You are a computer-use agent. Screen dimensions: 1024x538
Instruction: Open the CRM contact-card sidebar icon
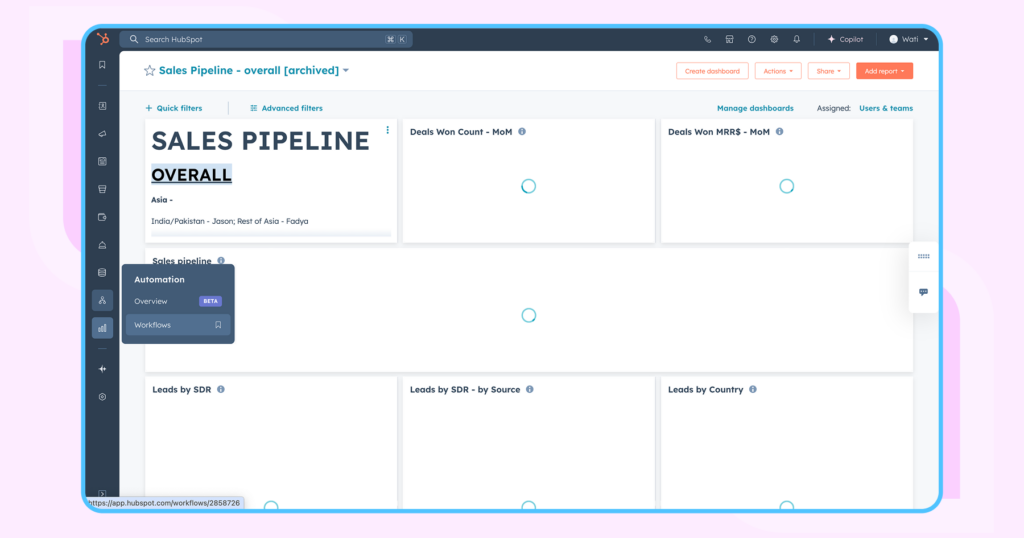pyautogui.click(x=103, y=106)
